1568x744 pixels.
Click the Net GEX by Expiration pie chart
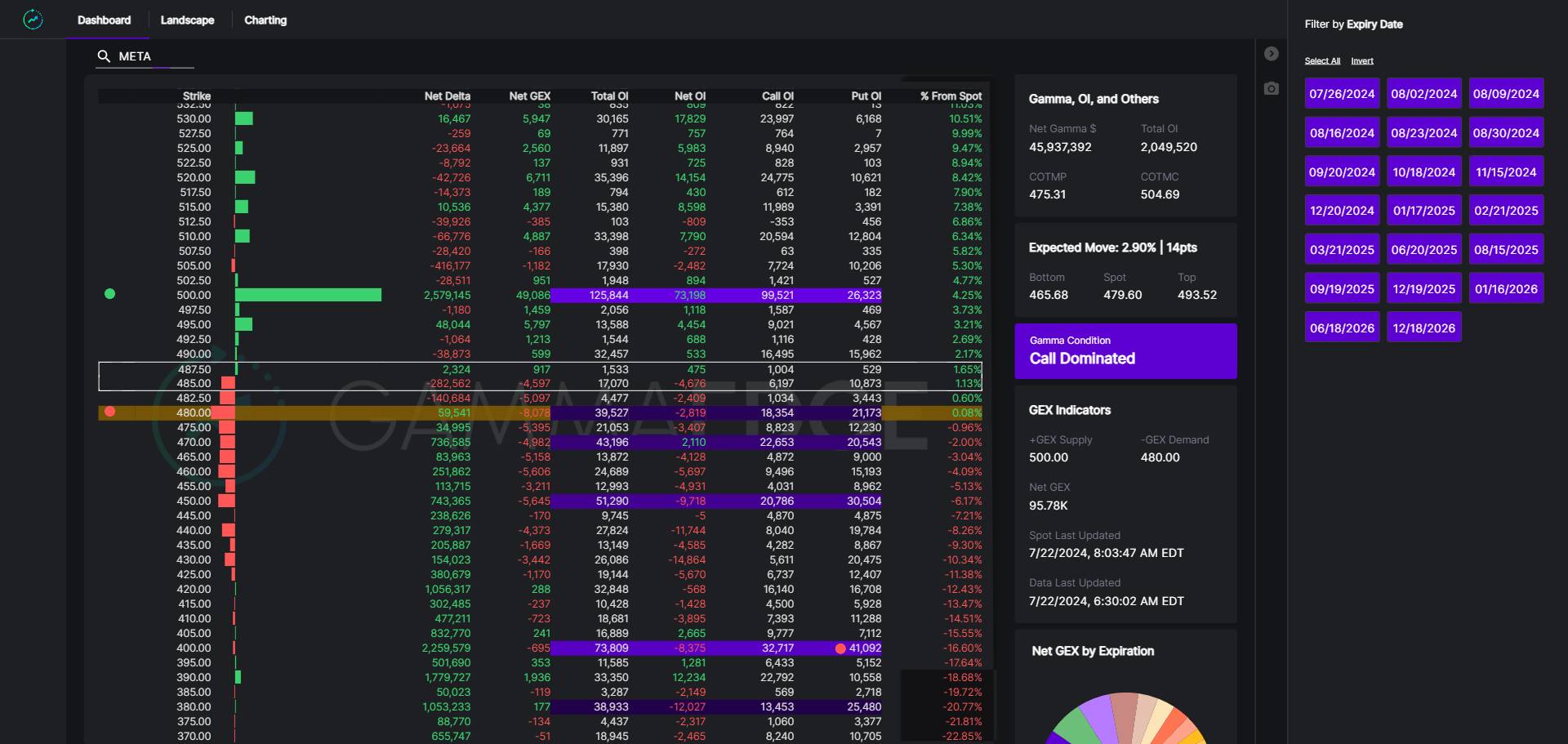coord(1125,718)
